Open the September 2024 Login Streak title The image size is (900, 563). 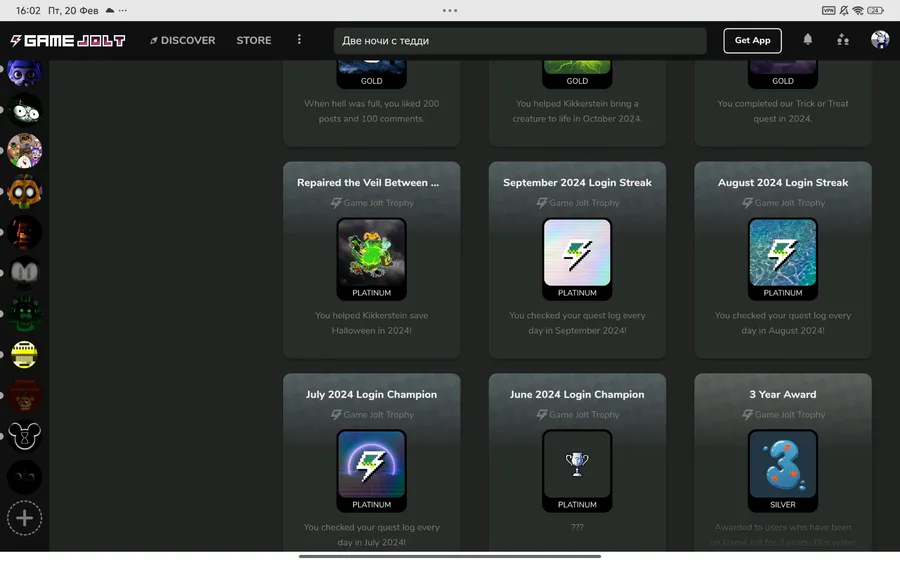tap(577, 183)
